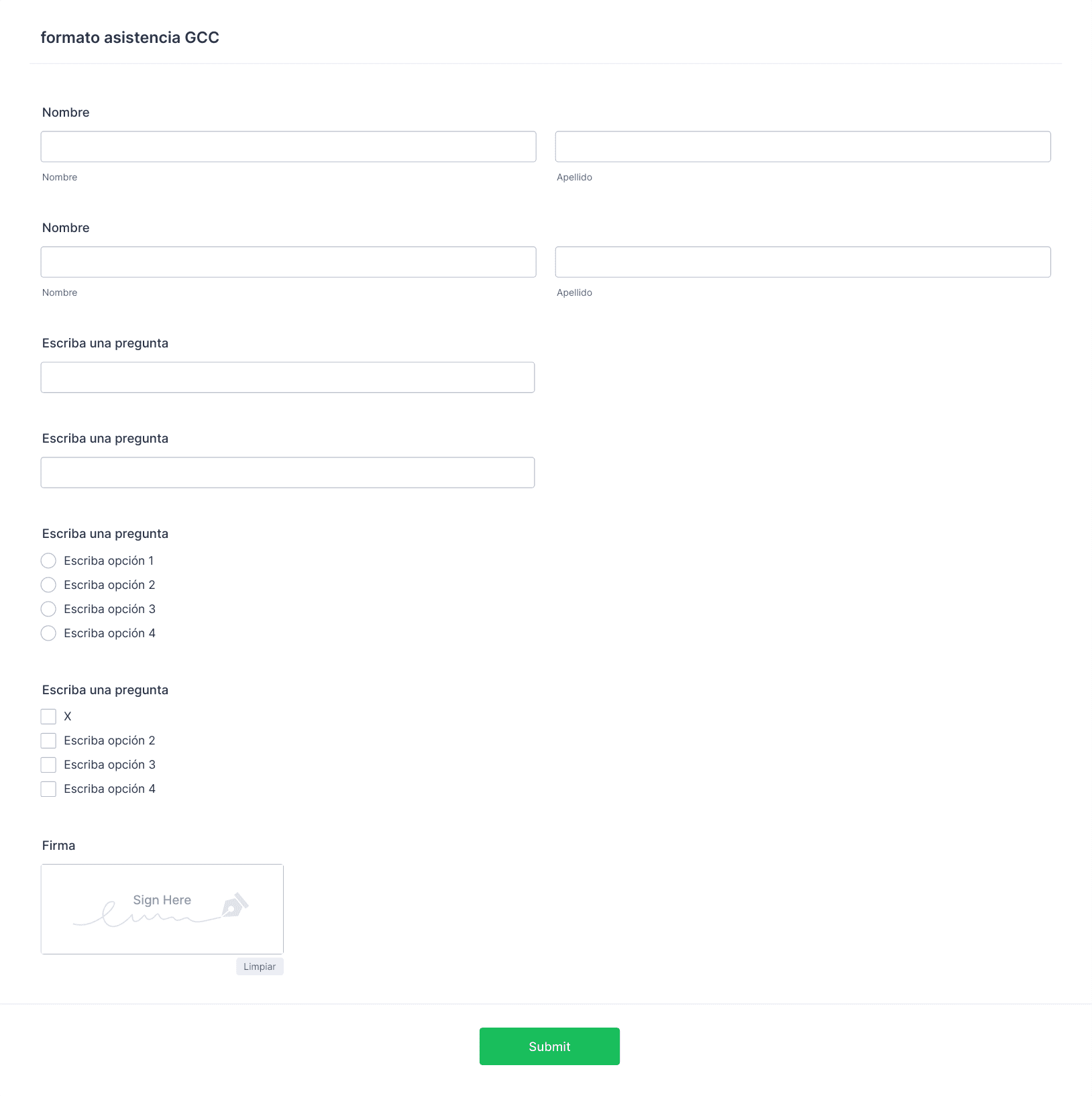Click the second Escriba una pregunta textbox
Viewport: 1092px width, 1096px height.
288,472
